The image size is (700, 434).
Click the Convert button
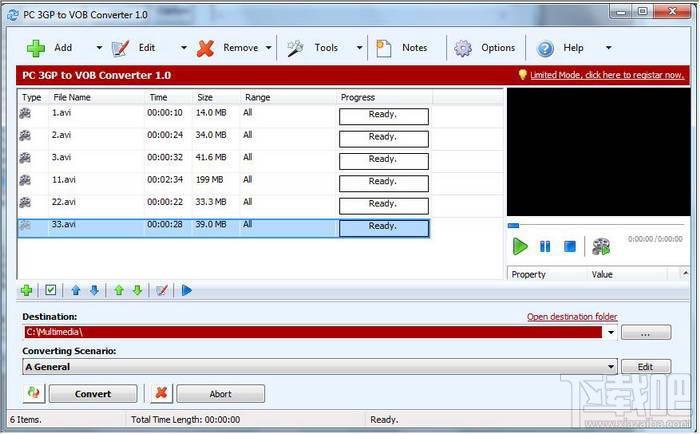click(93, 394)
